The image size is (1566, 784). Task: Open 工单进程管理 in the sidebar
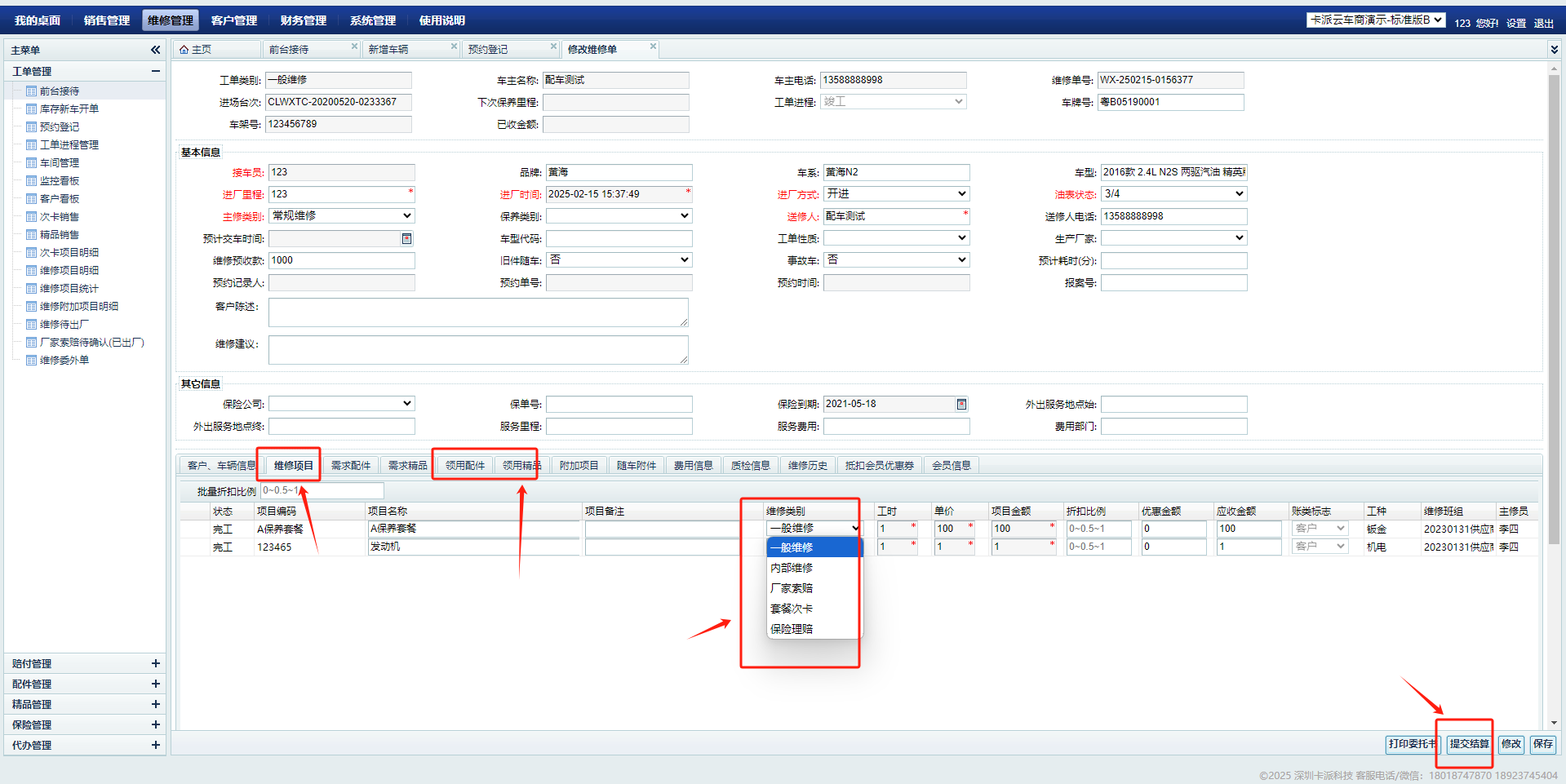(69, 144)
